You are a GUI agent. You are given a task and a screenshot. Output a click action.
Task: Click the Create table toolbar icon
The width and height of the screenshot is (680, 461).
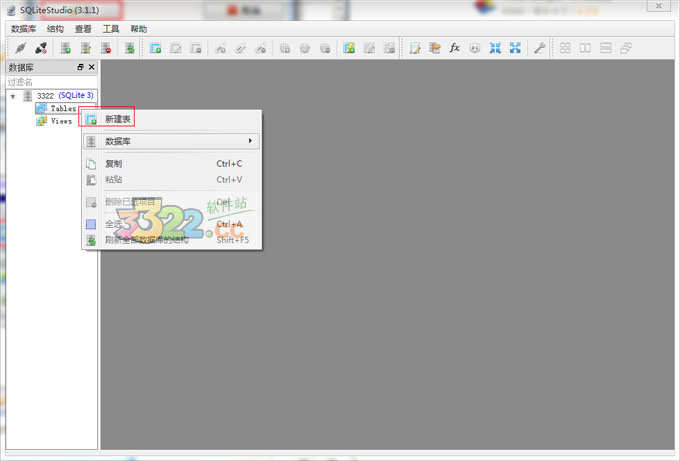tap(155, 48)
